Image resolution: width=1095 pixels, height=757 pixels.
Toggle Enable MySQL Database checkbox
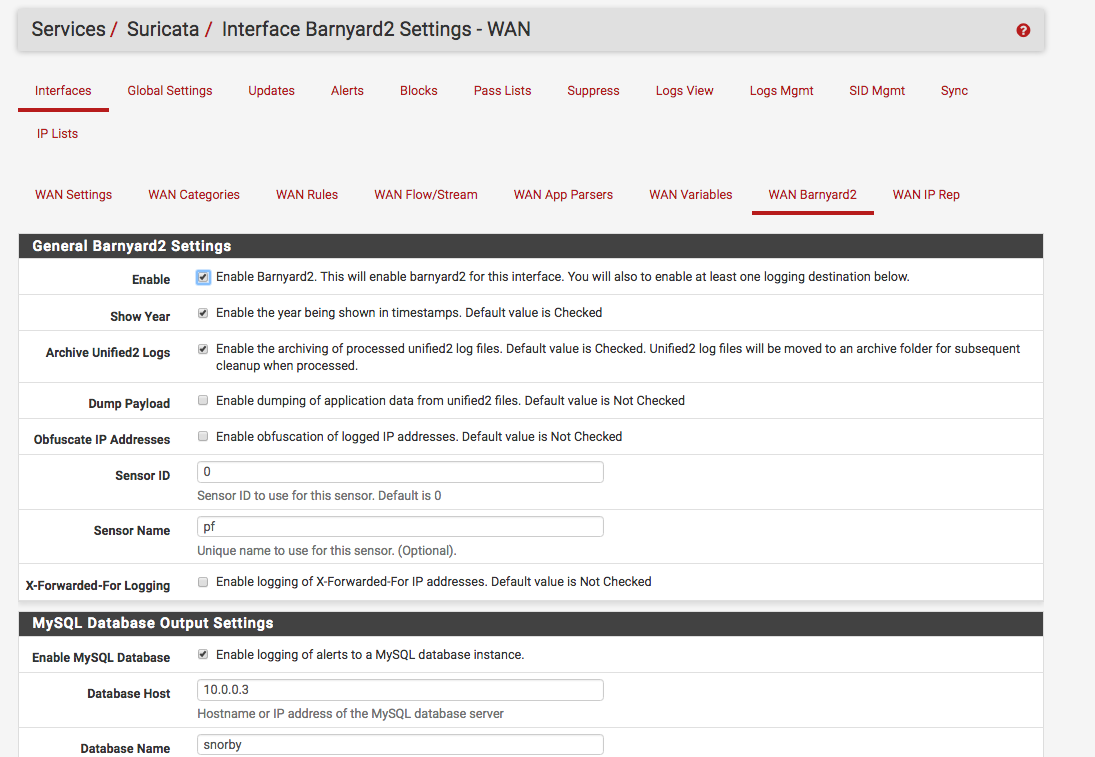coord(203,655)
